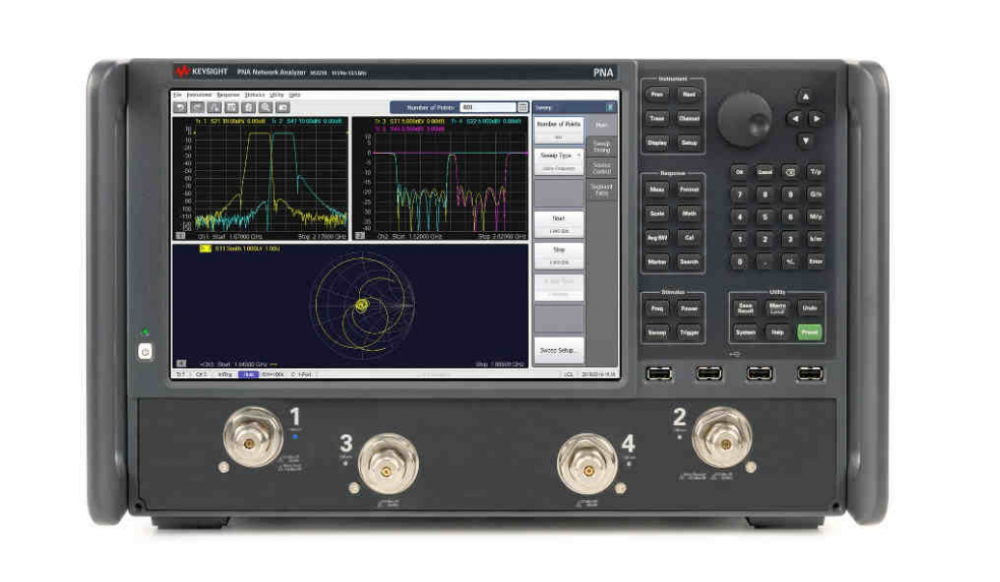Open the Utility menu
This screenshot has height=582, width=1000.
[x=276, y=95]
